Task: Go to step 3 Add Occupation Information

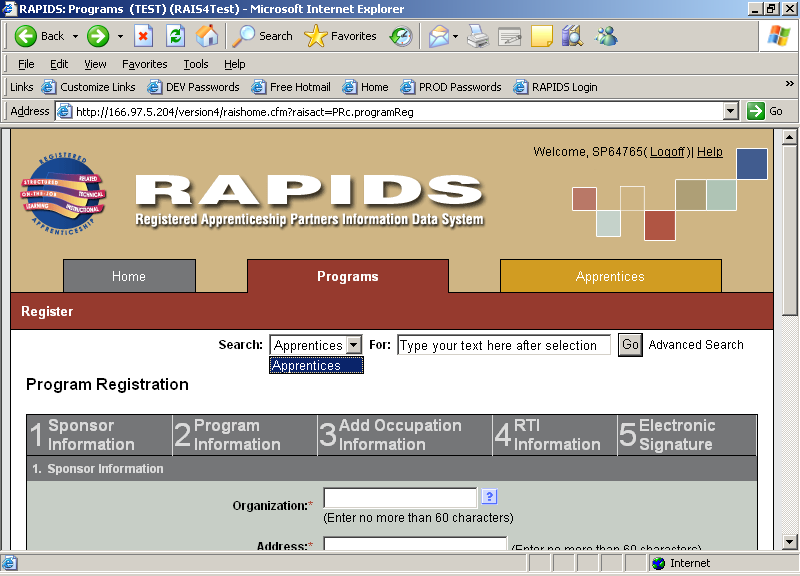Action: (x=405, y=435)
